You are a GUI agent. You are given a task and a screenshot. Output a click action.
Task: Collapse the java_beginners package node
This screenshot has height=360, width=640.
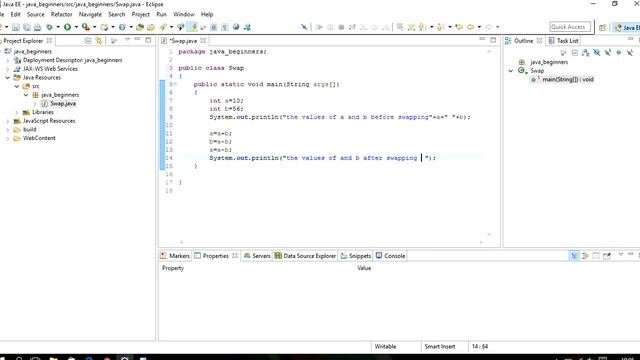point(26,95)
